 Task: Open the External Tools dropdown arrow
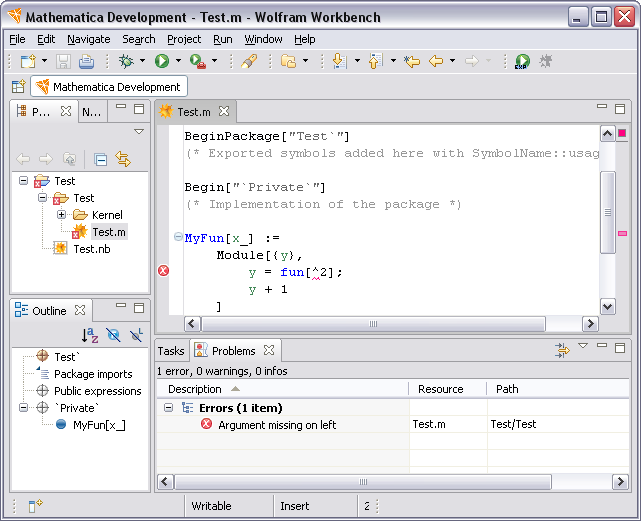tap(214, 61)
